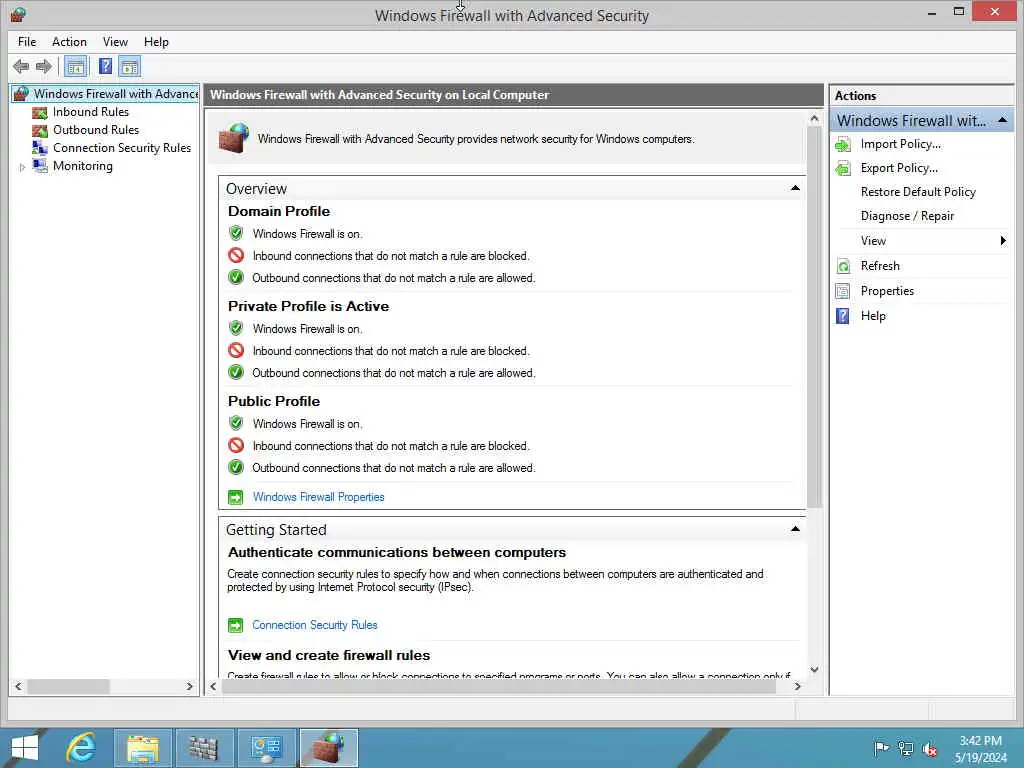1024x768 pixels.
Task: Click Help in the Actions pane
Action: (x=873, y=316)
